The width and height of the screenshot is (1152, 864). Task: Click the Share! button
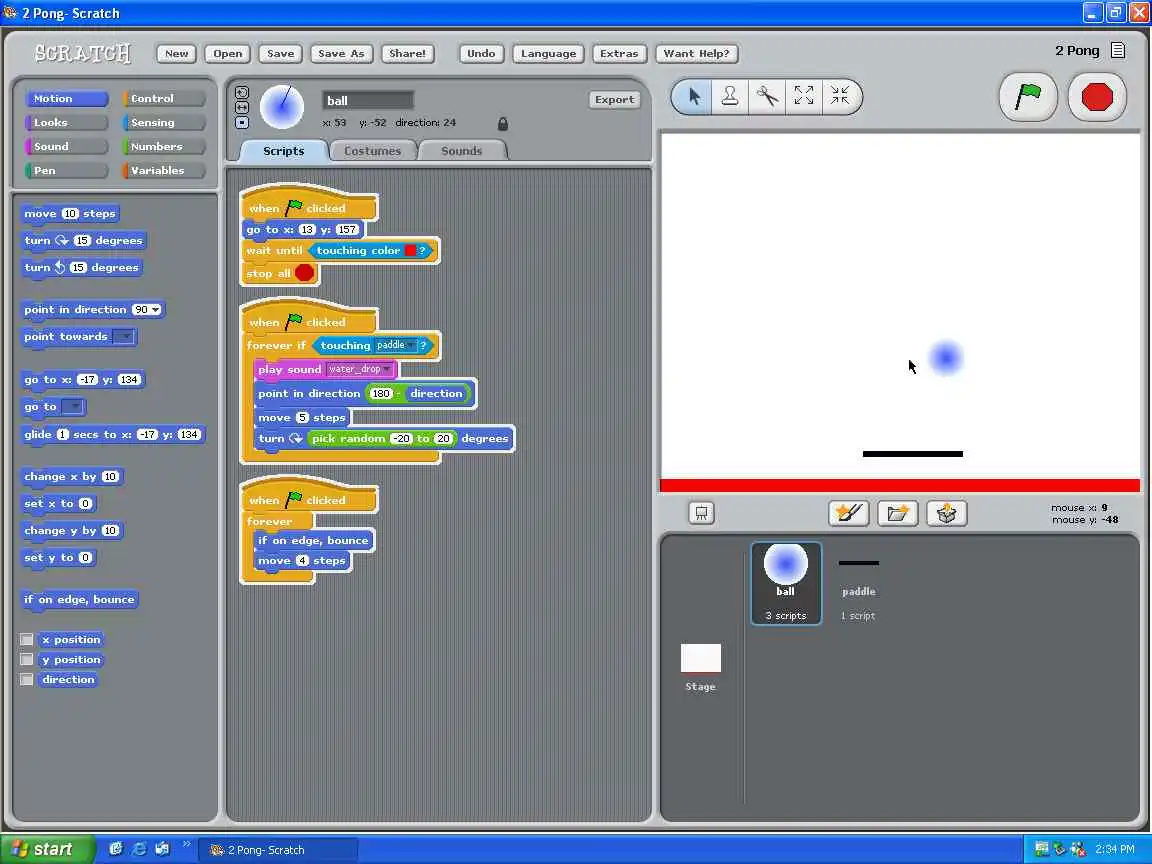(408, 54)
